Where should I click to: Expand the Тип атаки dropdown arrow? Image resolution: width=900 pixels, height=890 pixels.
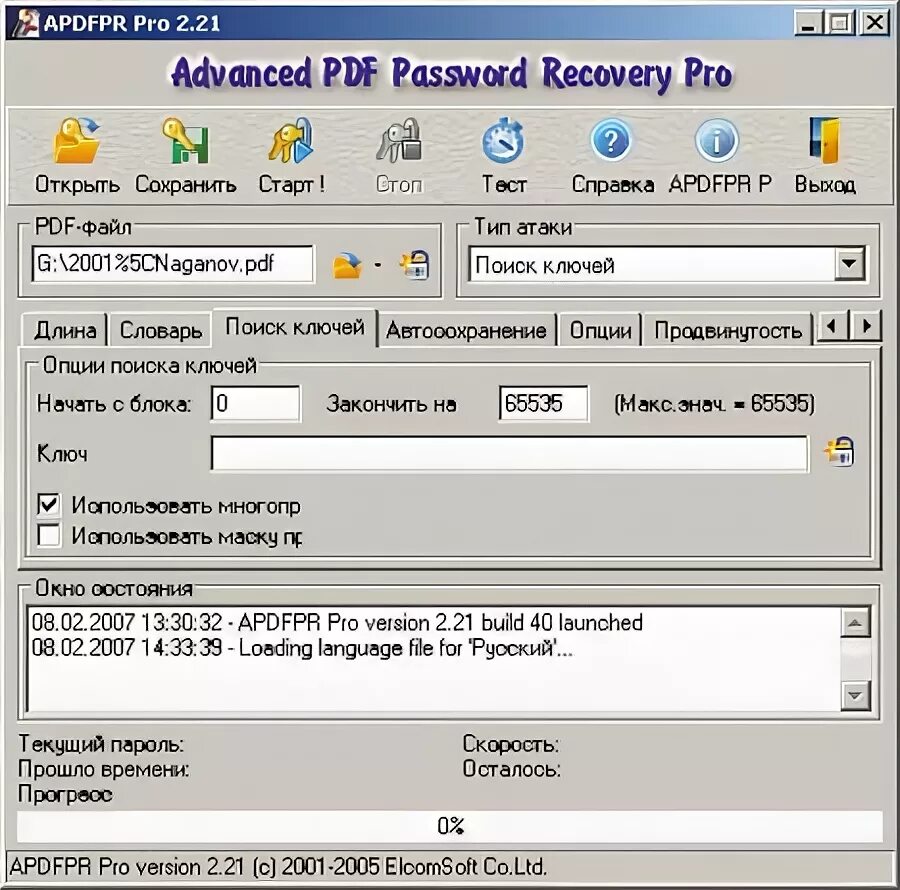pos(850,264)
